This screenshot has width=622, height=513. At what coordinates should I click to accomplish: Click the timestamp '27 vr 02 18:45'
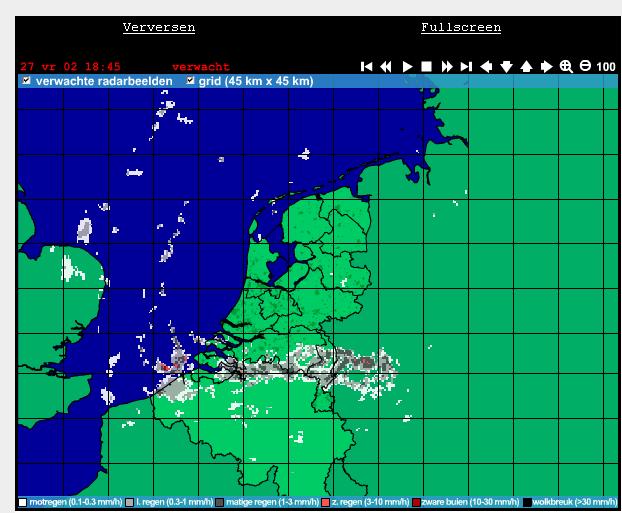pos(70,66)
